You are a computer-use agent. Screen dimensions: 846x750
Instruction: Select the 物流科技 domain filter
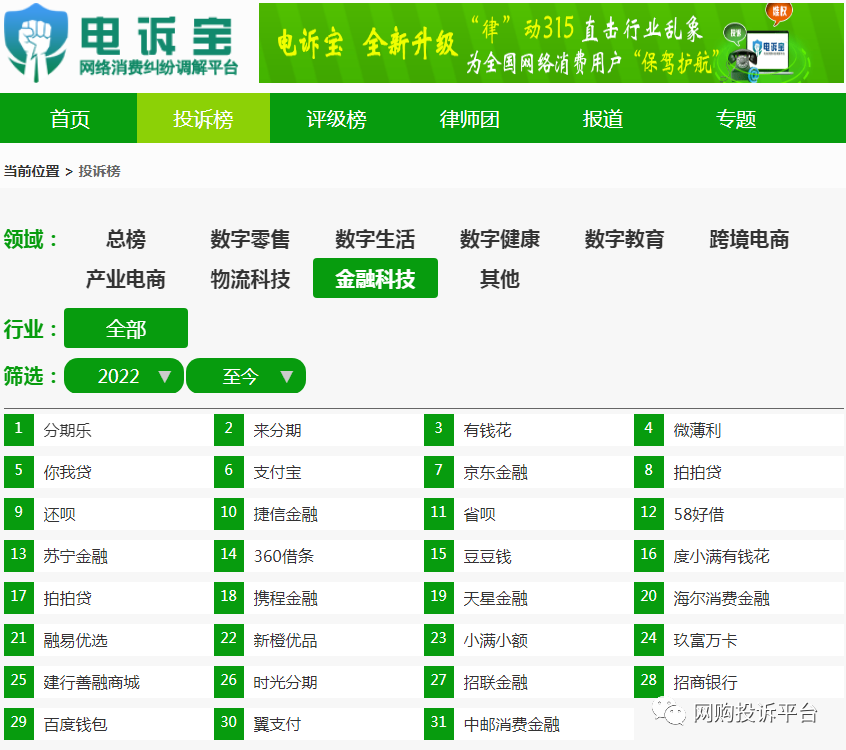(250, 278)
